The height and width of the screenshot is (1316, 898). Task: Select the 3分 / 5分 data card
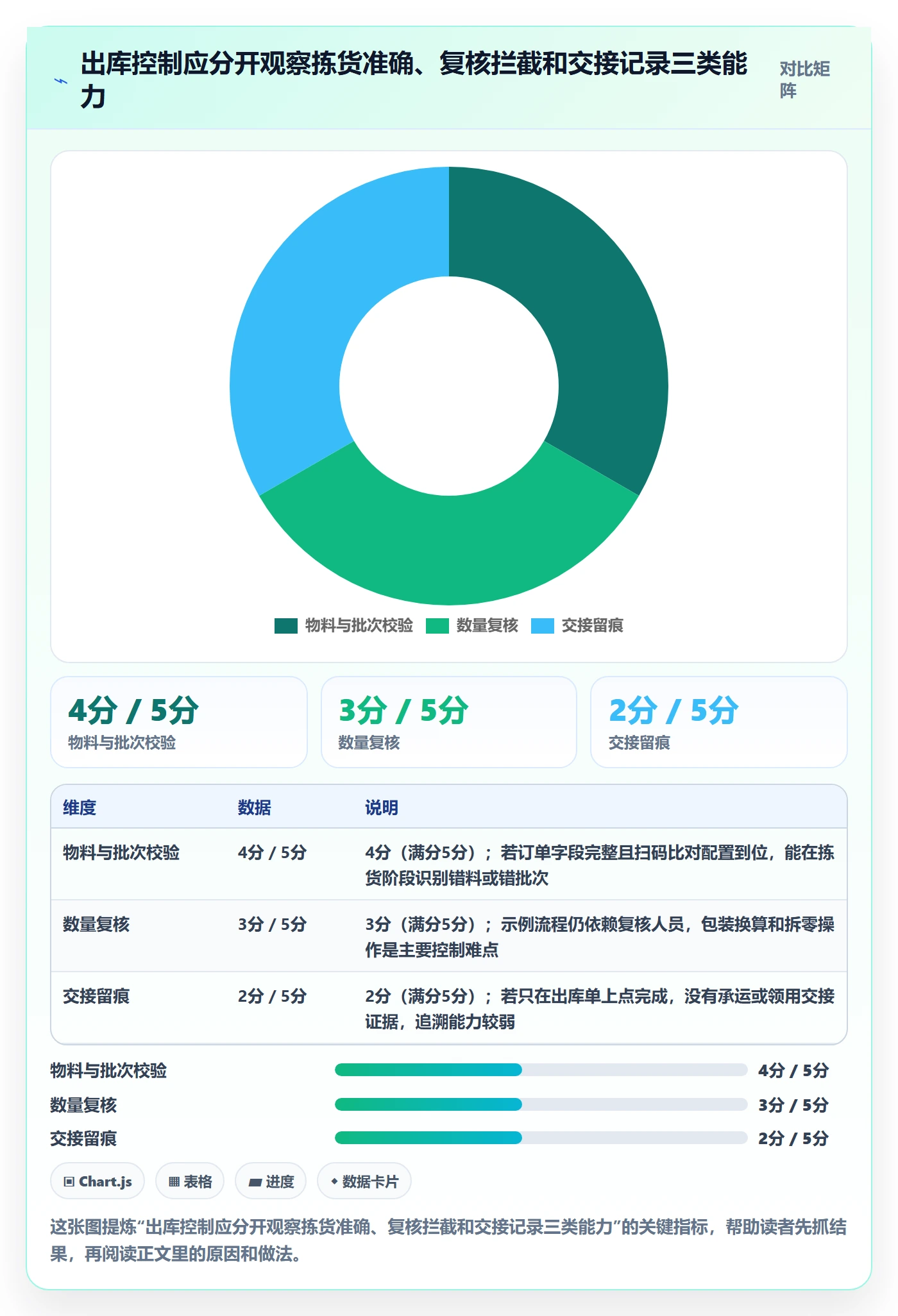coord(449,722)
